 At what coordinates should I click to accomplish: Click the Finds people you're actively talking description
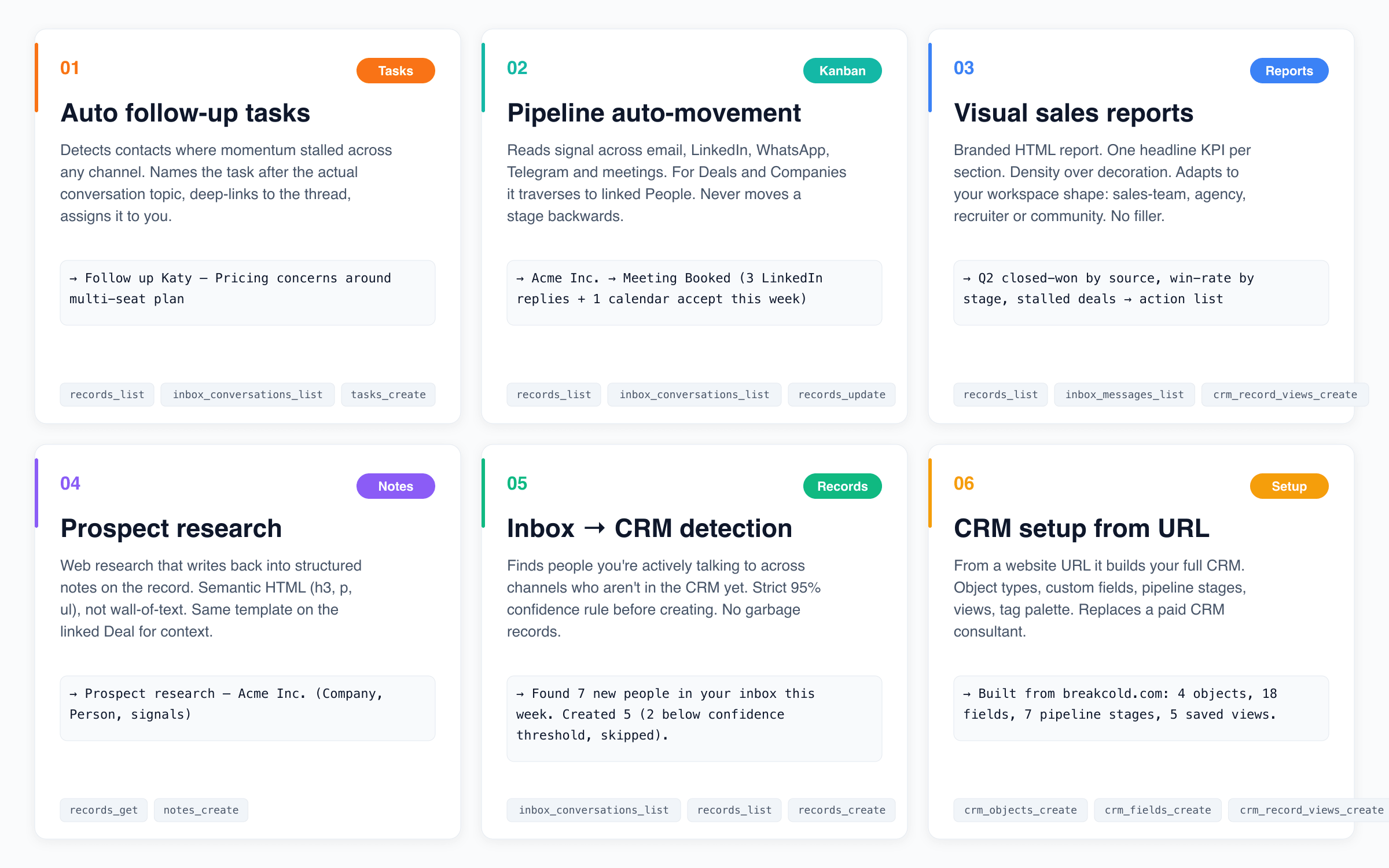click(664, 598)
